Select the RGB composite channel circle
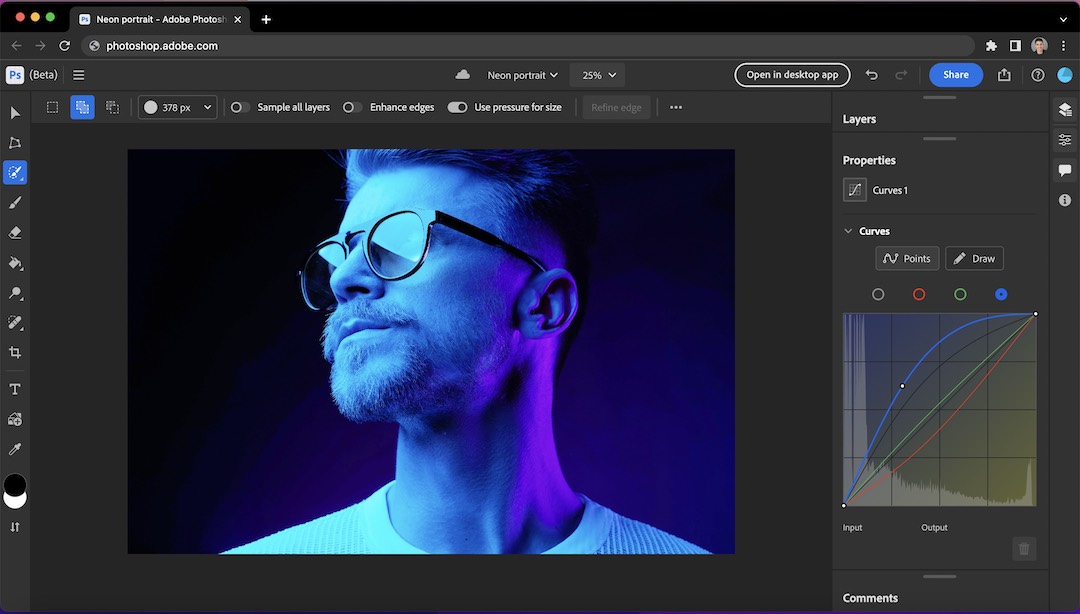 (x=878, y=294)
